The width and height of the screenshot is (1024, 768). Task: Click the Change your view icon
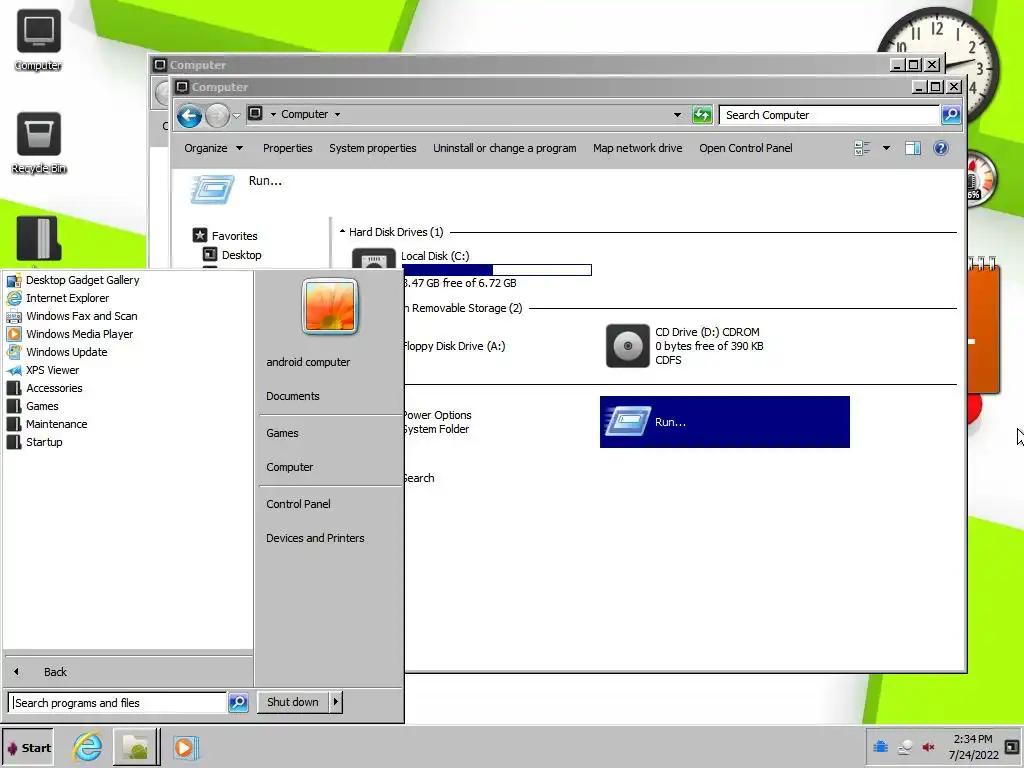862,148
